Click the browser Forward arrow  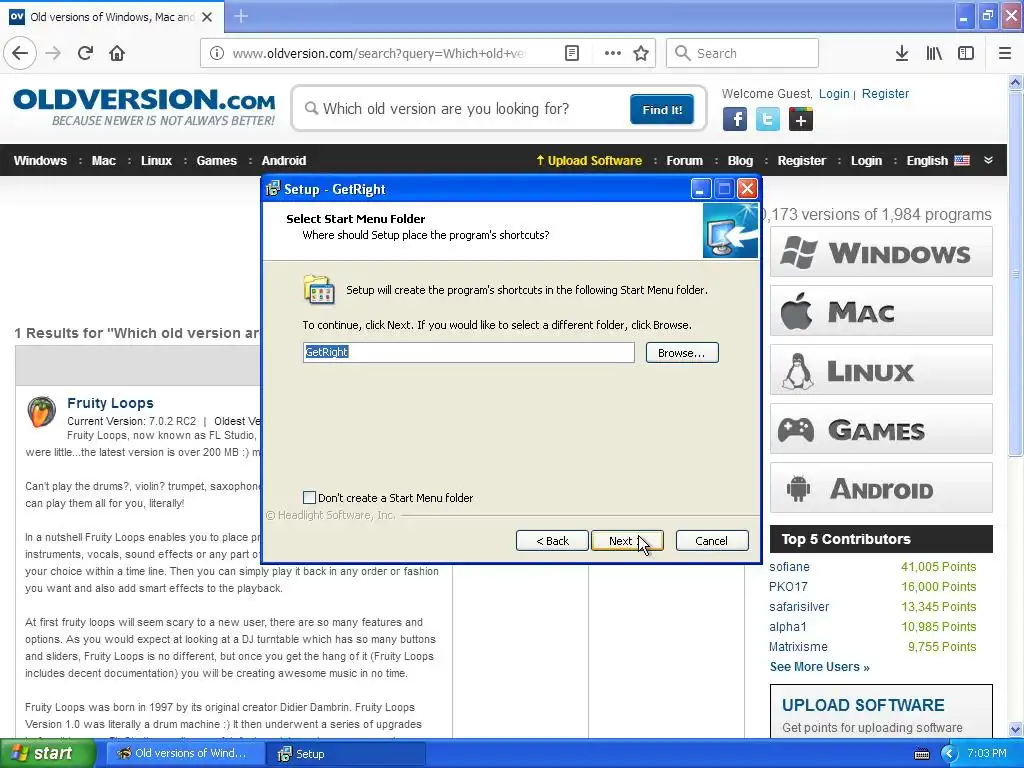54,53
